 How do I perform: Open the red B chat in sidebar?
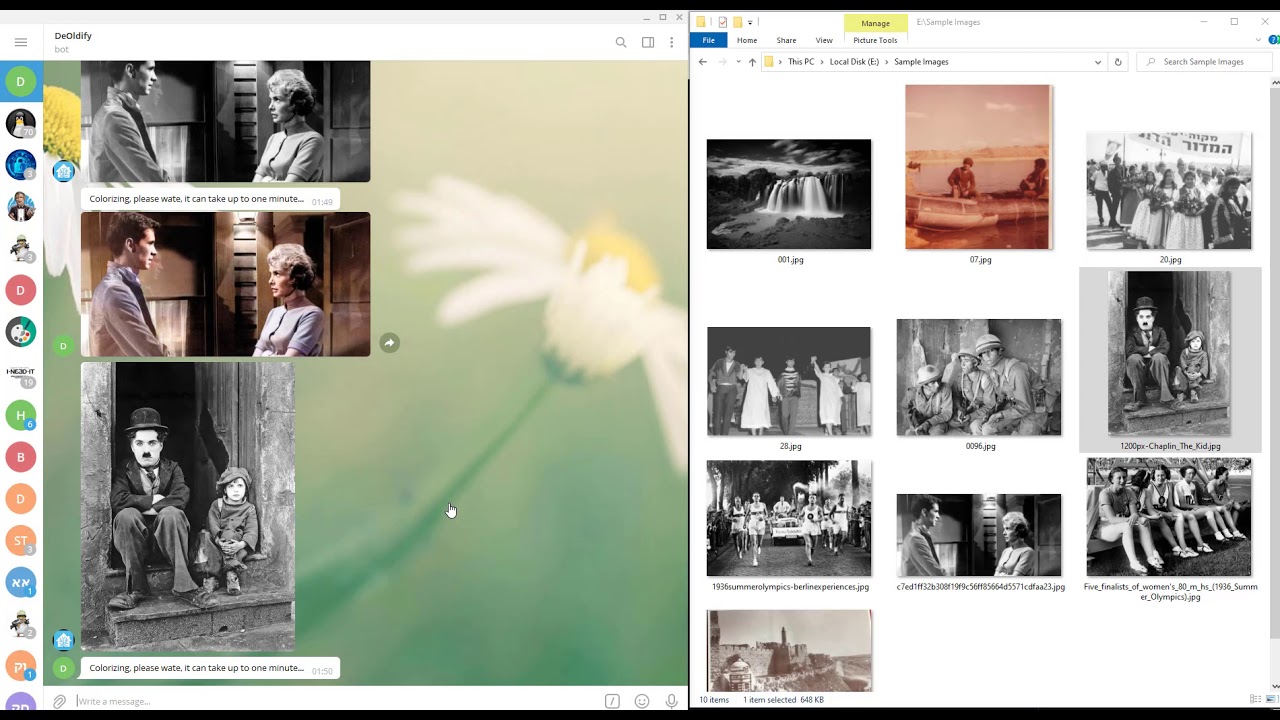coord(21,457)
